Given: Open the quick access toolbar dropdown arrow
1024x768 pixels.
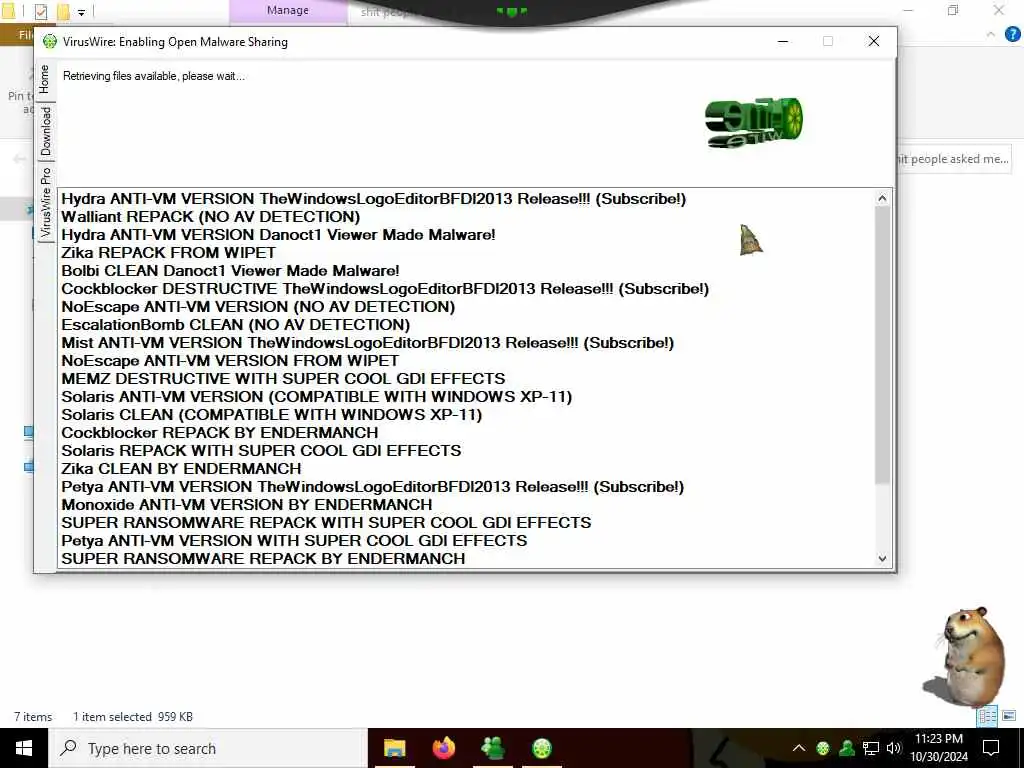Looking at the screenshot, I should click(x=82, y=12).
